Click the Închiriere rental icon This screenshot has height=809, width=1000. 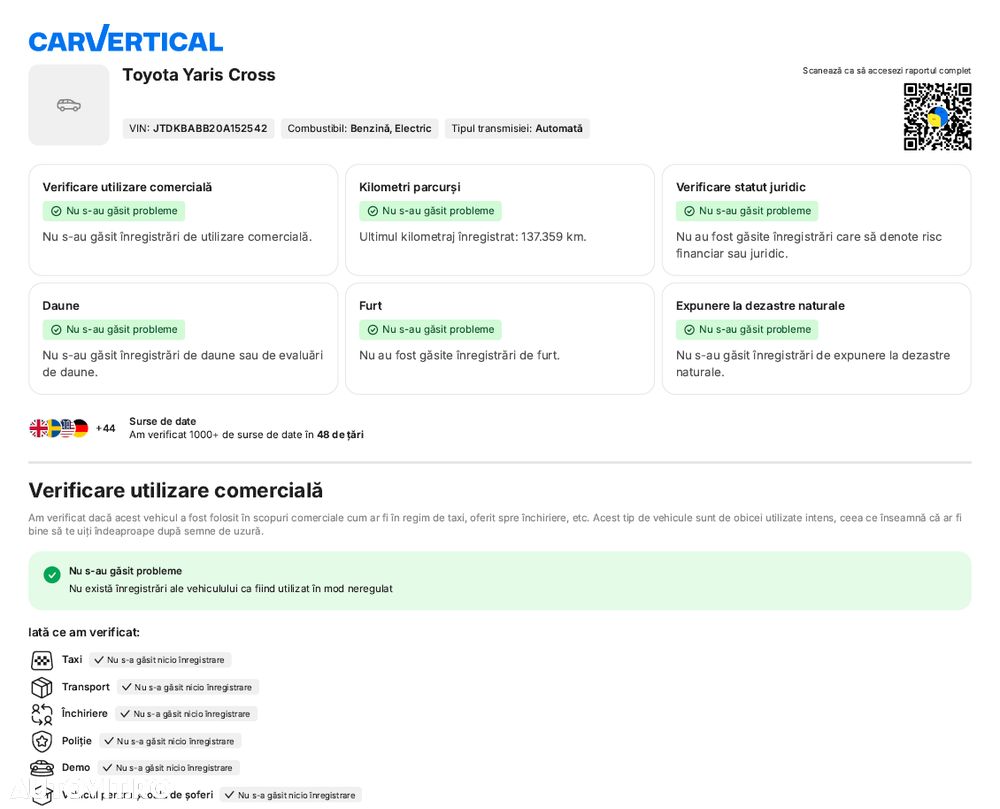tap(42, 714)
